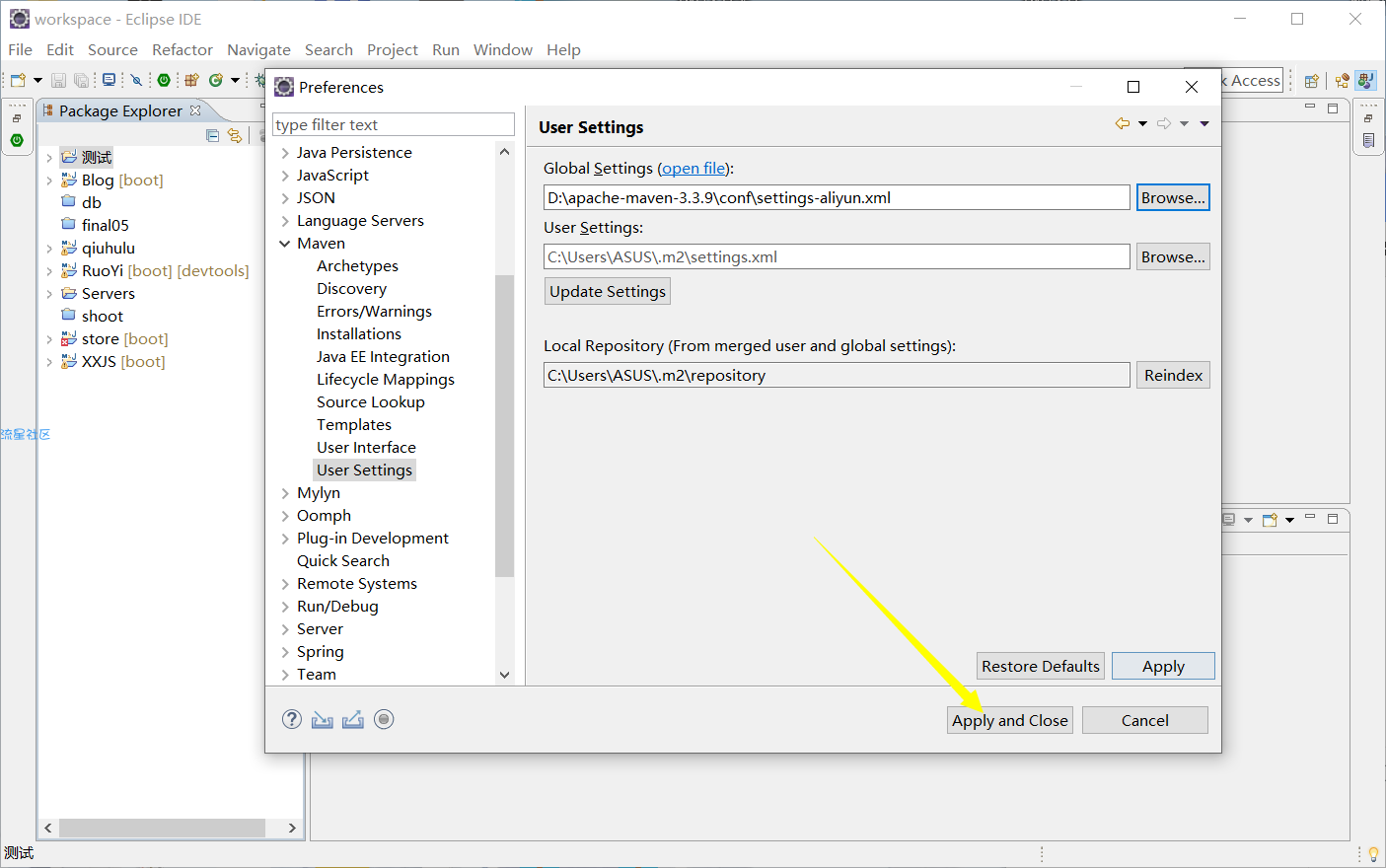Viewport: 1386px width, 868px height.
Task: Open the Navigate menu
Action: click(258, 49)
